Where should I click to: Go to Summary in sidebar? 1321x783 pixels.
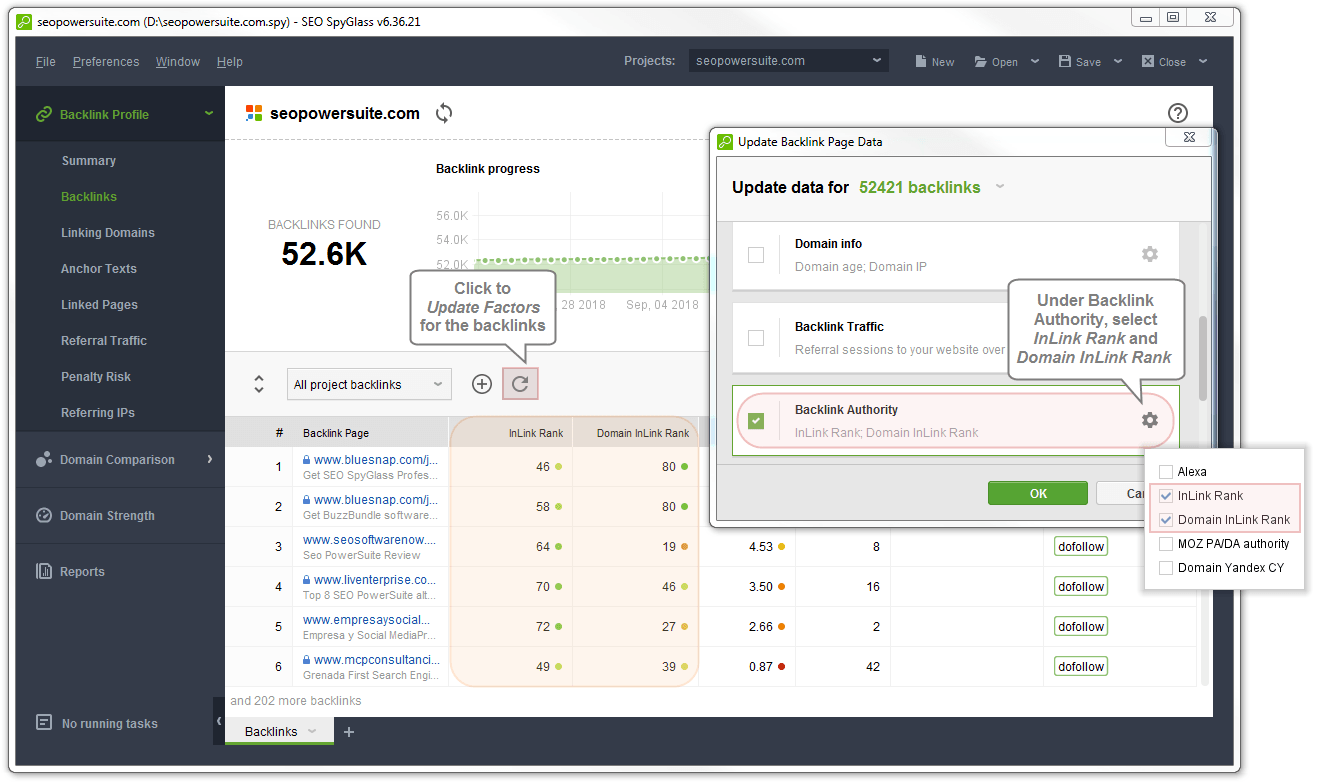click(x=89, y=161)
